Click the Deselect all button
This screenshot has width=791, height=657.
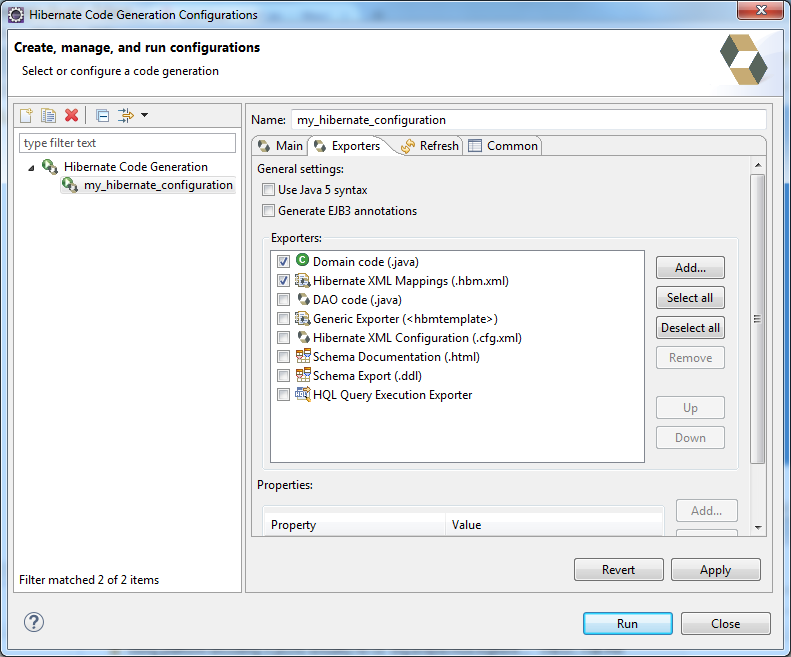(x=690, y=327)
